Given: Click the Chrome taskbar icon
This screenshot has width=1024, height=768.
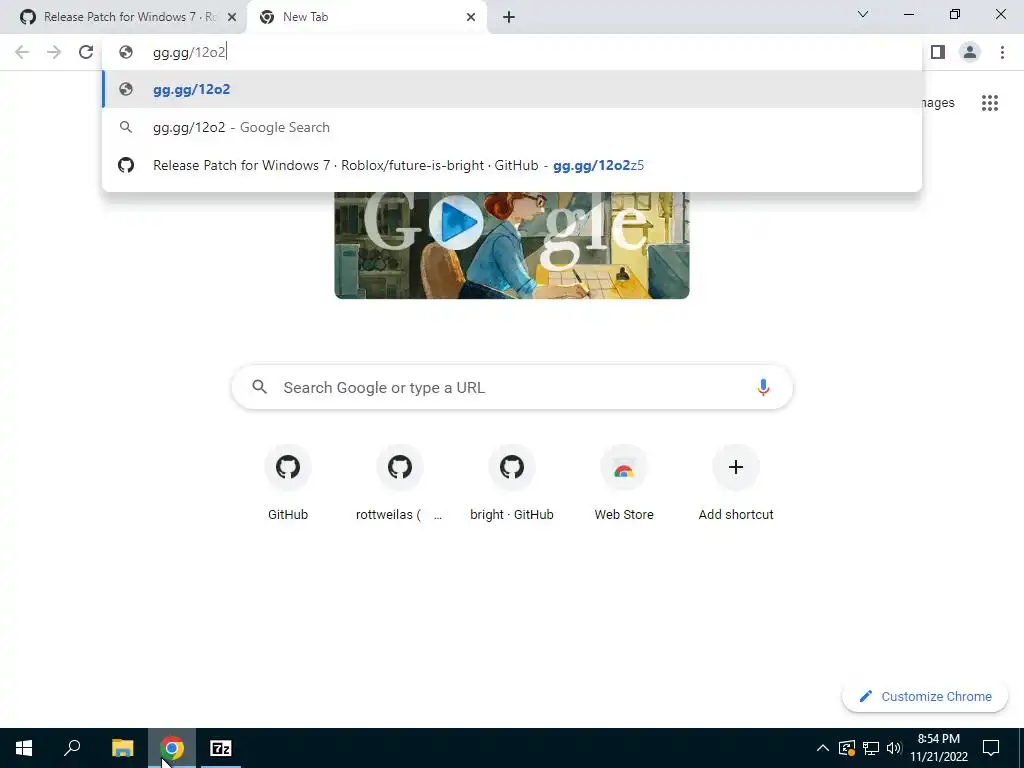Looking at the screenshot, I should coord(172,748).
